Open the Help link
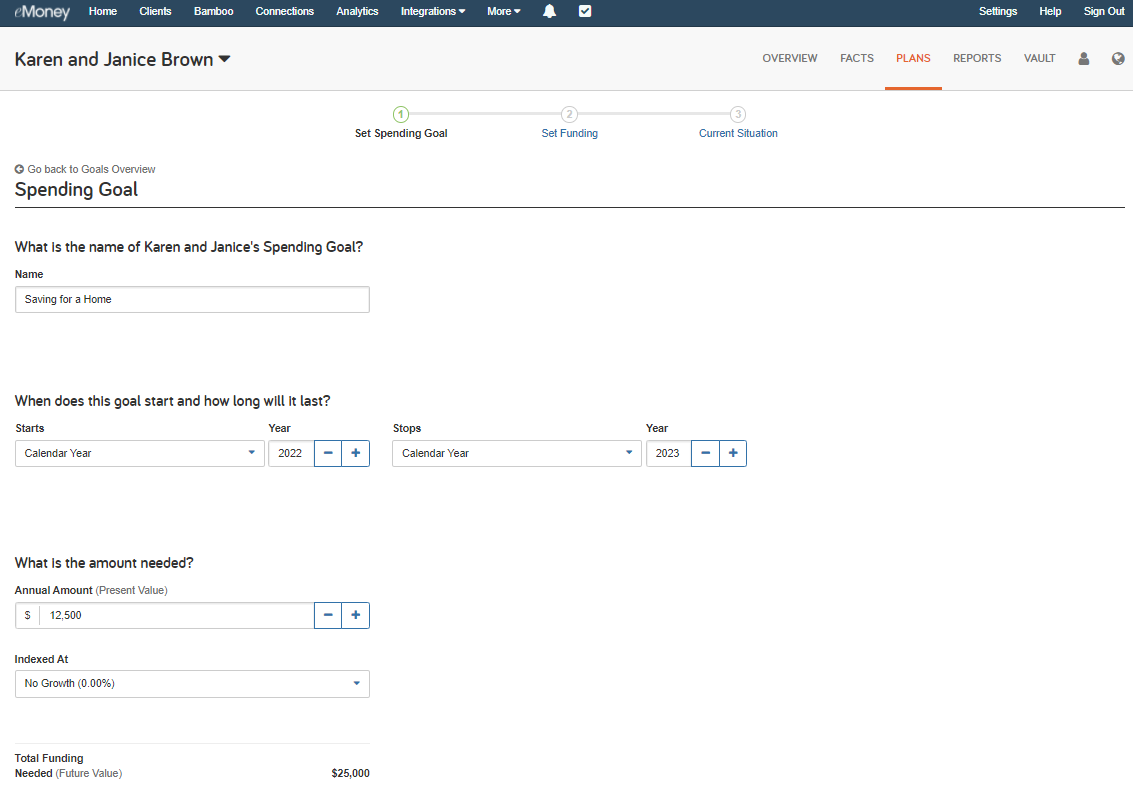Viewport: 1133px width, 796px height. point(1050,11)
